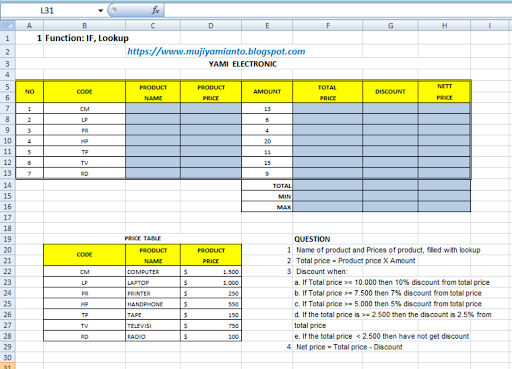The height and width of the screenshot is (369, 512).
Task: Select column C header
Action: coord(153,26)
